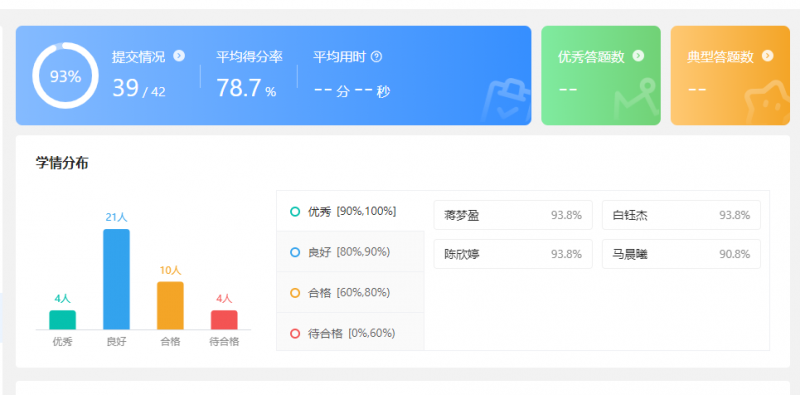The width and height of the screenshot is (800, 395).
Task: Click the red 待合格 bar in chart
Action: tap(224, 320)
